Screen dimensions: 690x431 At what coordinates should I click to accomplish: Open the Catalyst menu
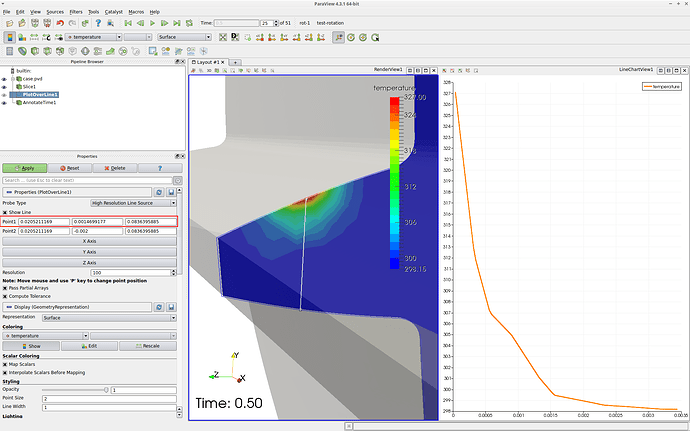pyautogui.click(x=112, y=11)
